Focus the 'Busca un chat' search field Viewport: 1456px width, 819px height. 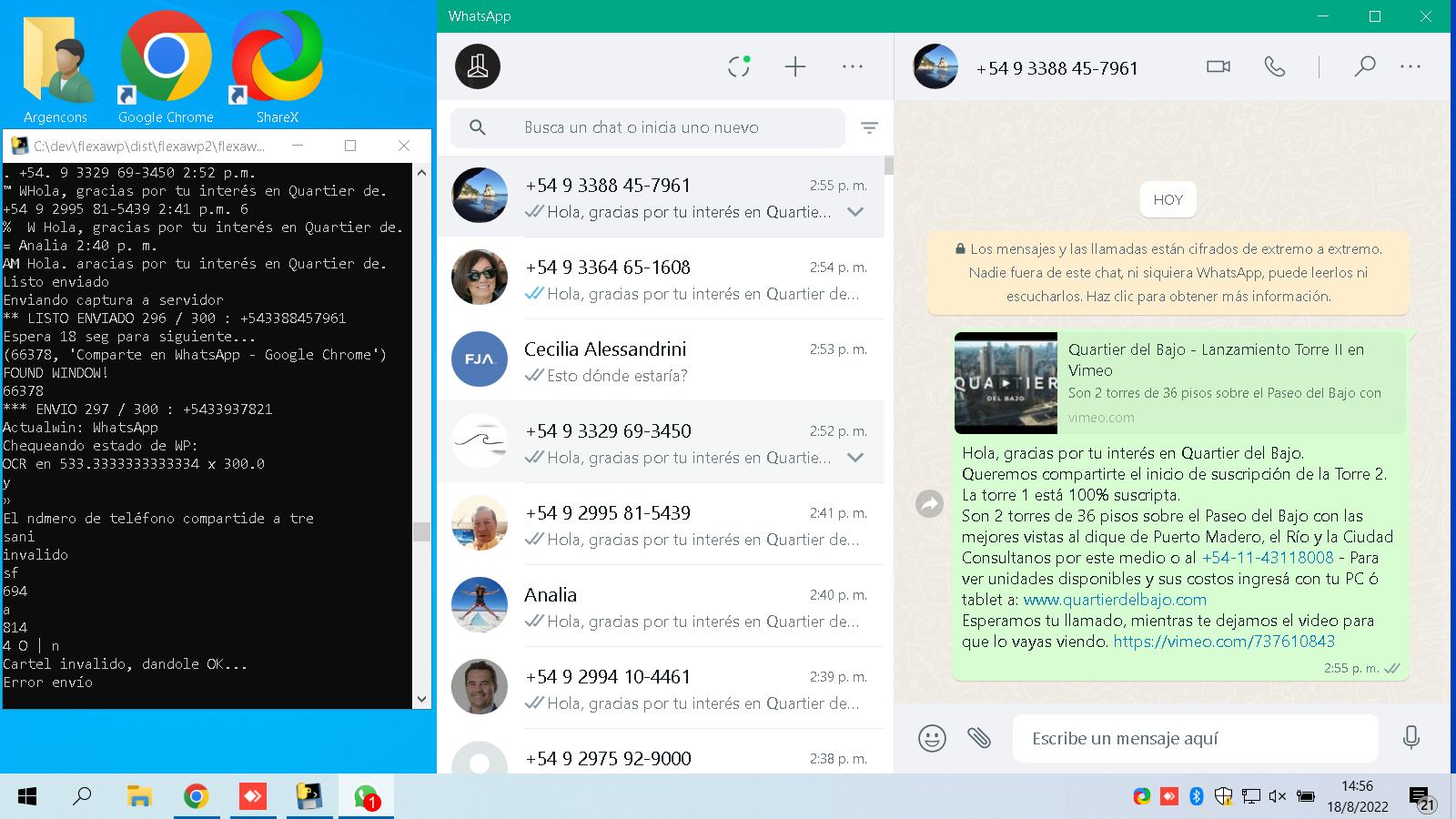click(648, 127)
